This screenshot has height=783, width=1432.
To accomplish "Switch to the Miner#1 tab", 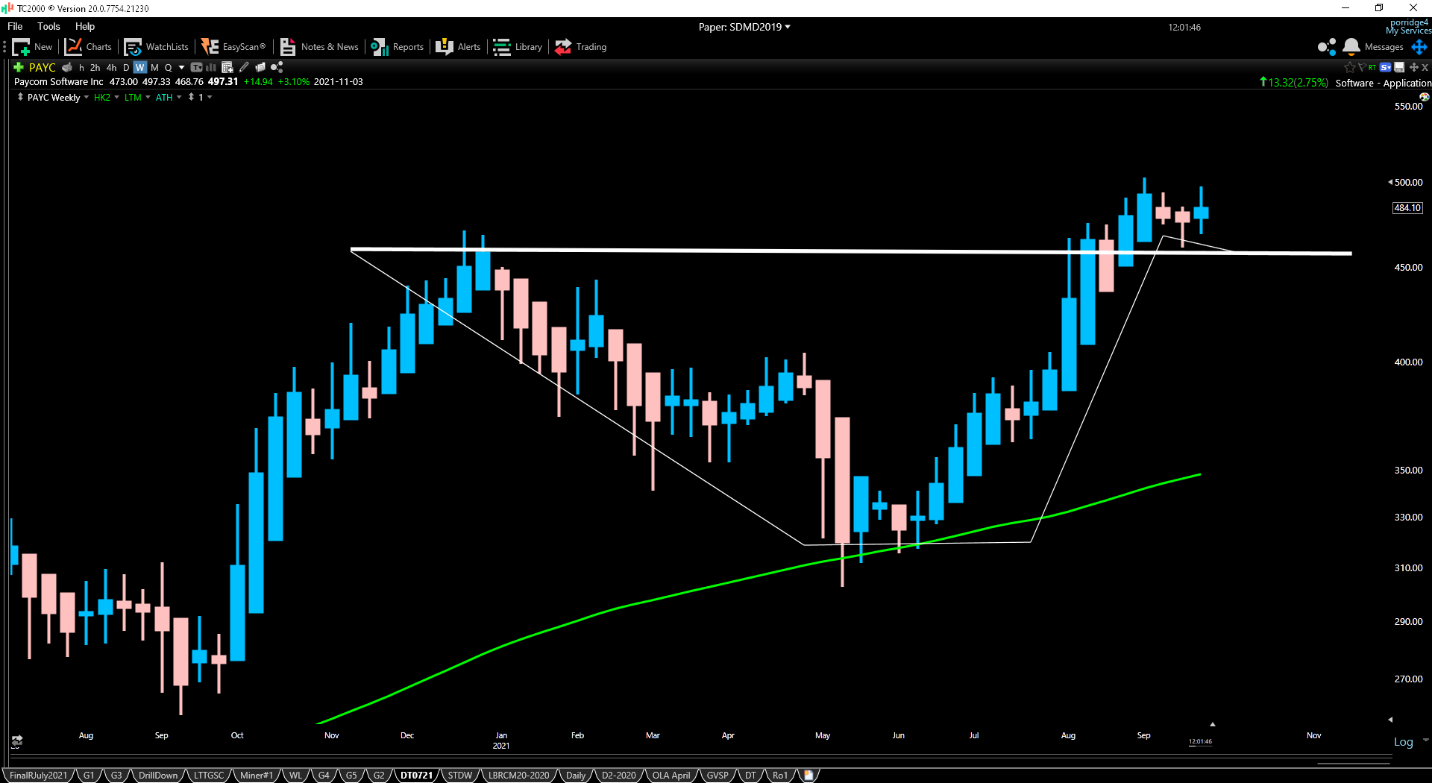I will (258, 775).
